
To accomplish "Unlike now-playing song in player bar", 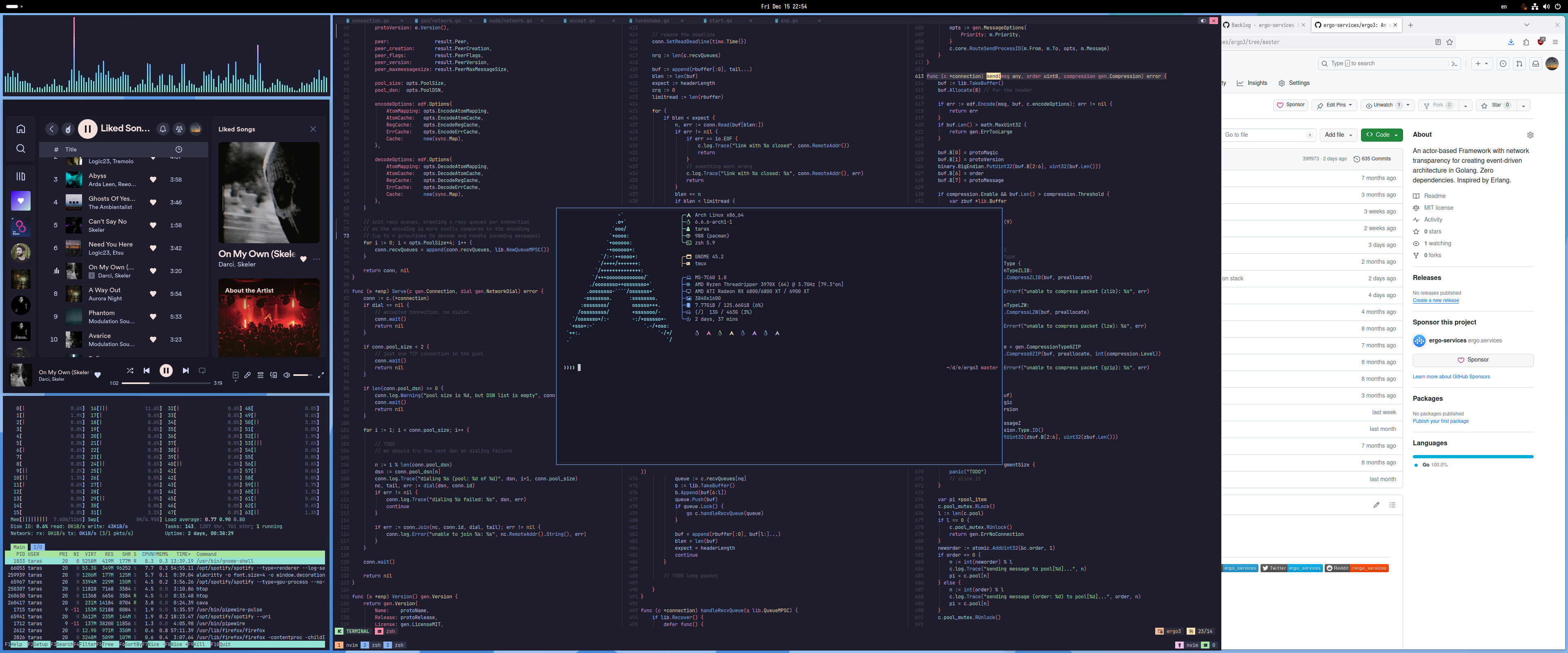I will point(98,375).
